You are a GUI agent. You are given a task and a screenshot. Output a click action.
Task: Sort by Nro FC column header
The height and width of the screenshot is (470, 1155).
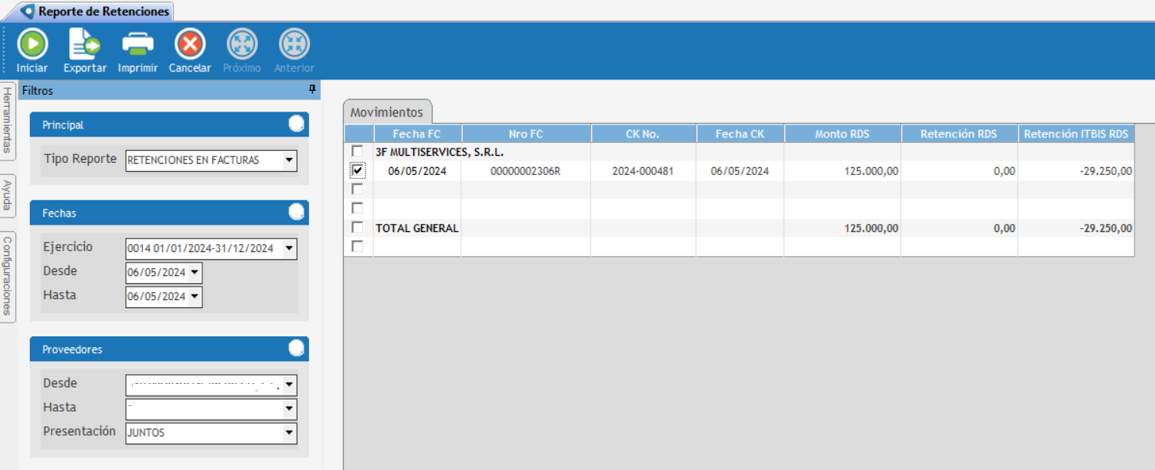point(526,133)
